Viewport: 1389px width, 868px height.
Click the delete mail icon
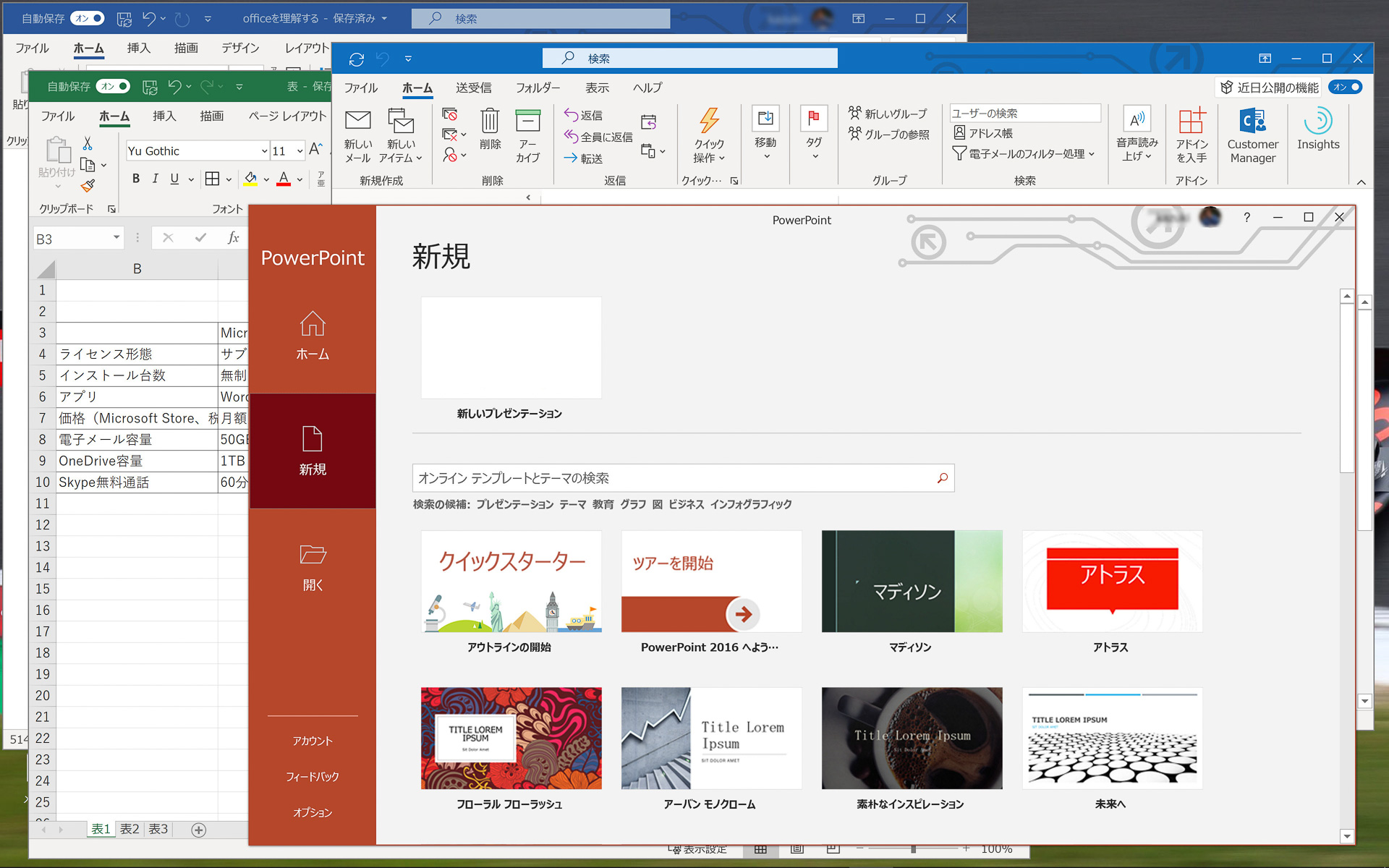tap(491, 131)
